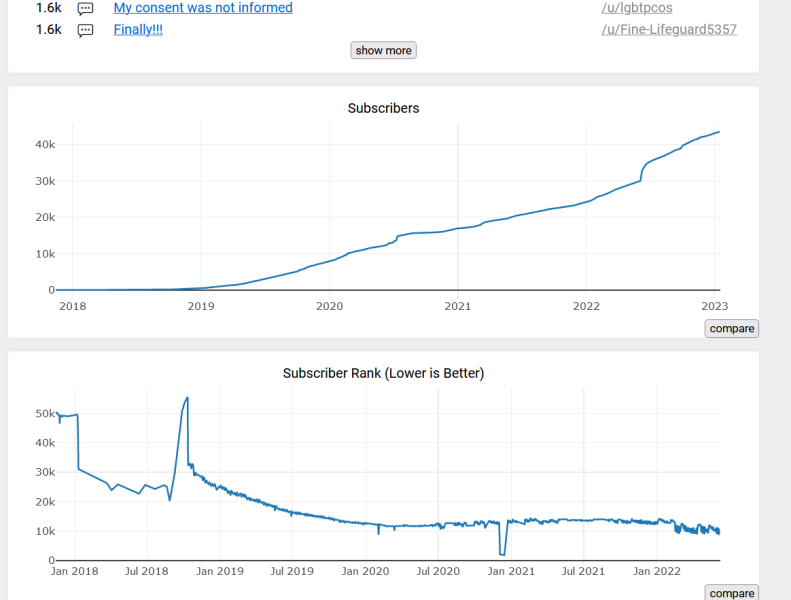Click comment icon next to "Finally!!!" post
791x600 pixels.
point(86,30)
